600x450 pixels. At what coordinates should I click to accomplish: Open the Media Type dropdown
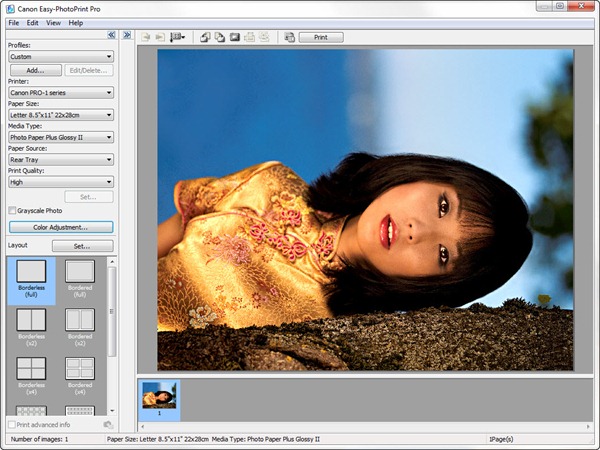(x=60, y=137)
